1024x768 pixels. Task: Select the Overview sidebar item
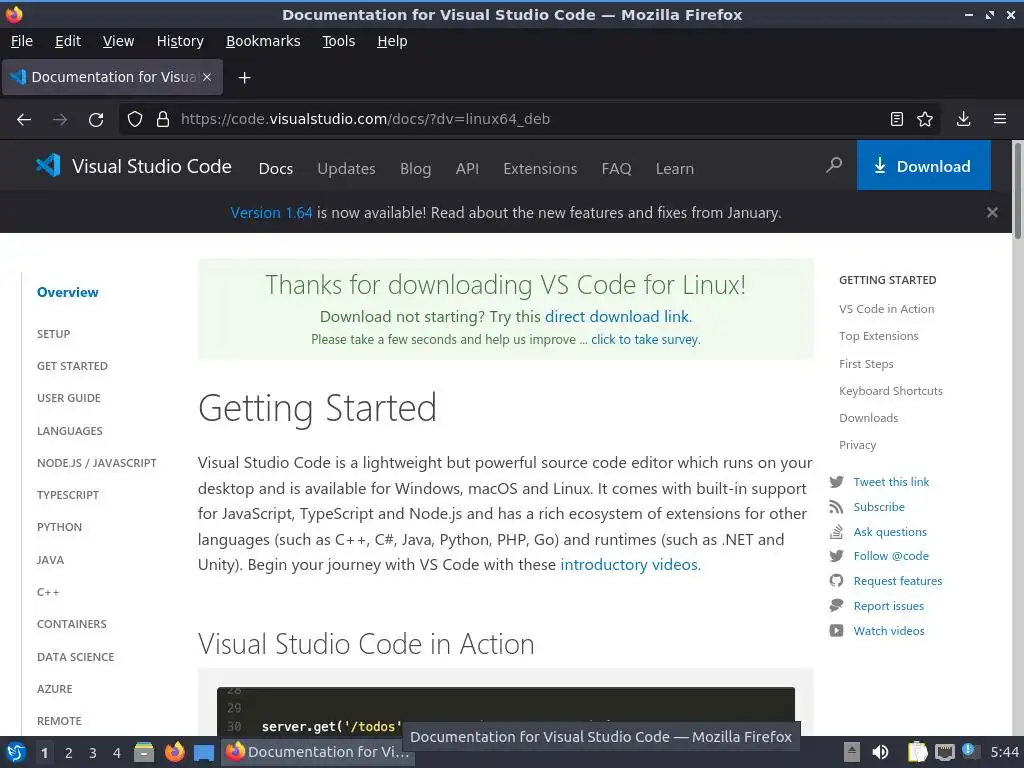coord(68,293)
